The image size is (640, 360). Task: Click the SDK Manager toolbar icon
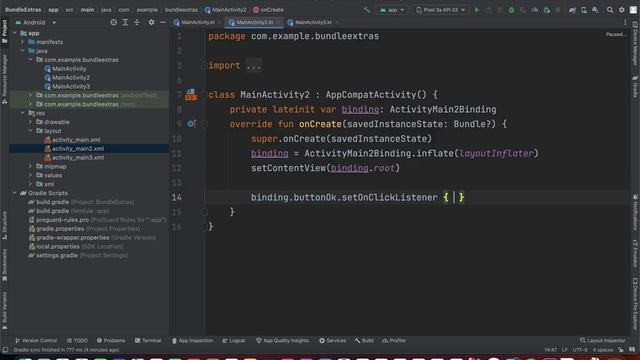[596, 10]
